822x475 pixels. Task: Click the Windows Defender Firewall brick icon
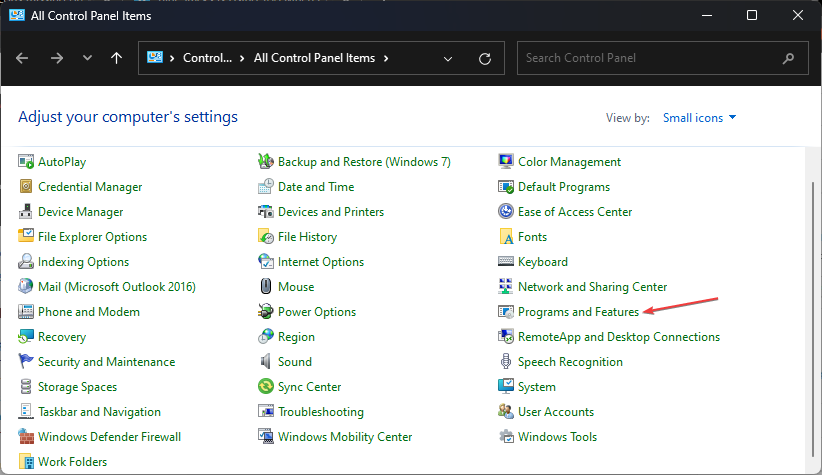(26, 437)
